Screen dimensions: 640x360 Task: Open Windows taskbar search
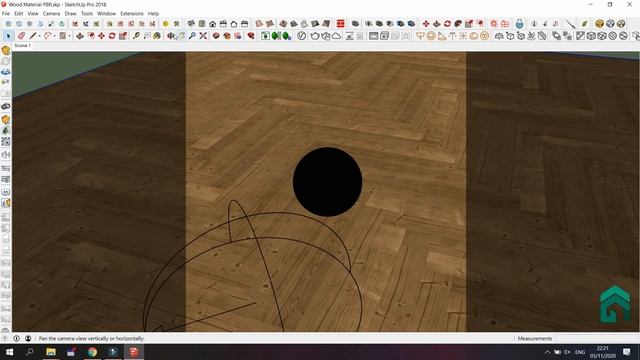30,352
